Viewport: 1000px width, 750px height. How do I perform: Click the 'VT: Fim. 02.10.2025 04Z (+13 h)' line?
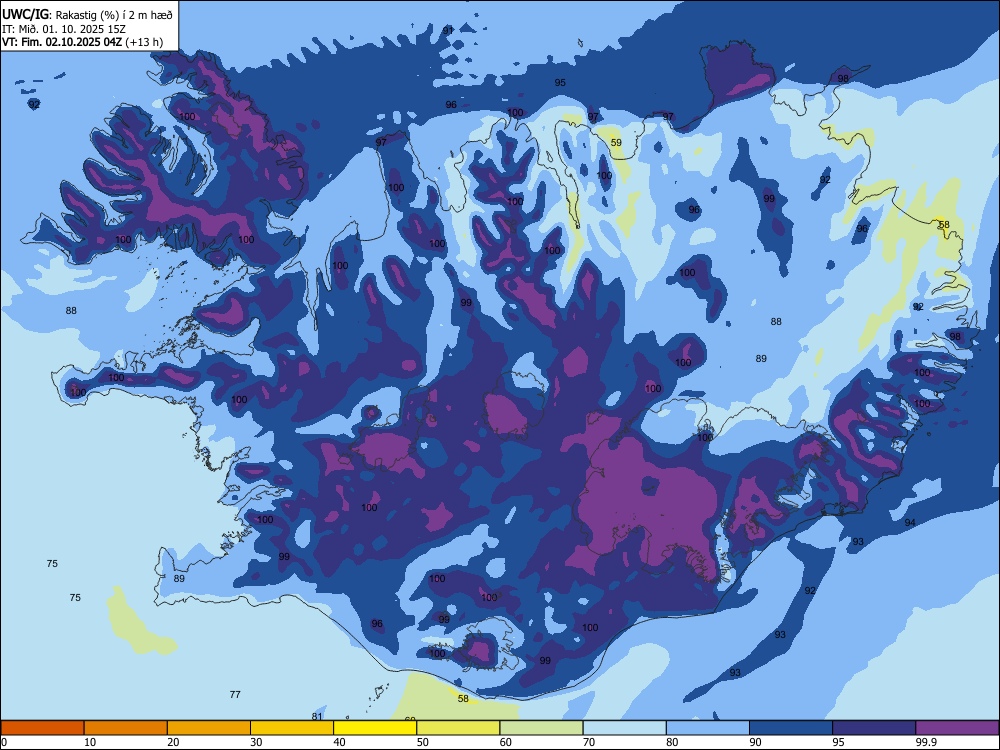point(82,42)
